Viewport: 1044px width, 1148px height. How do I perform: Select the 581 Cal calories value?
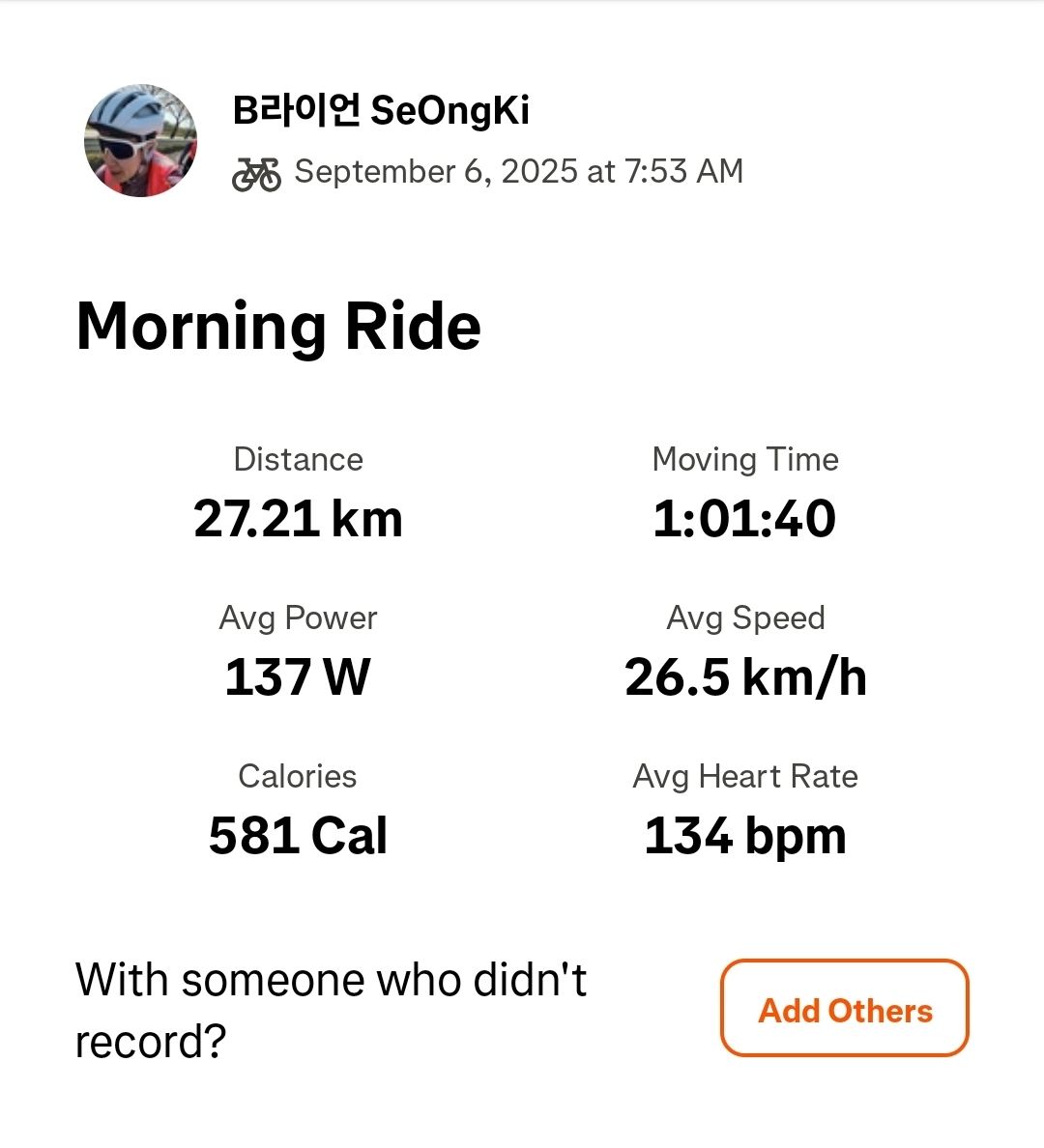point(298,836)
